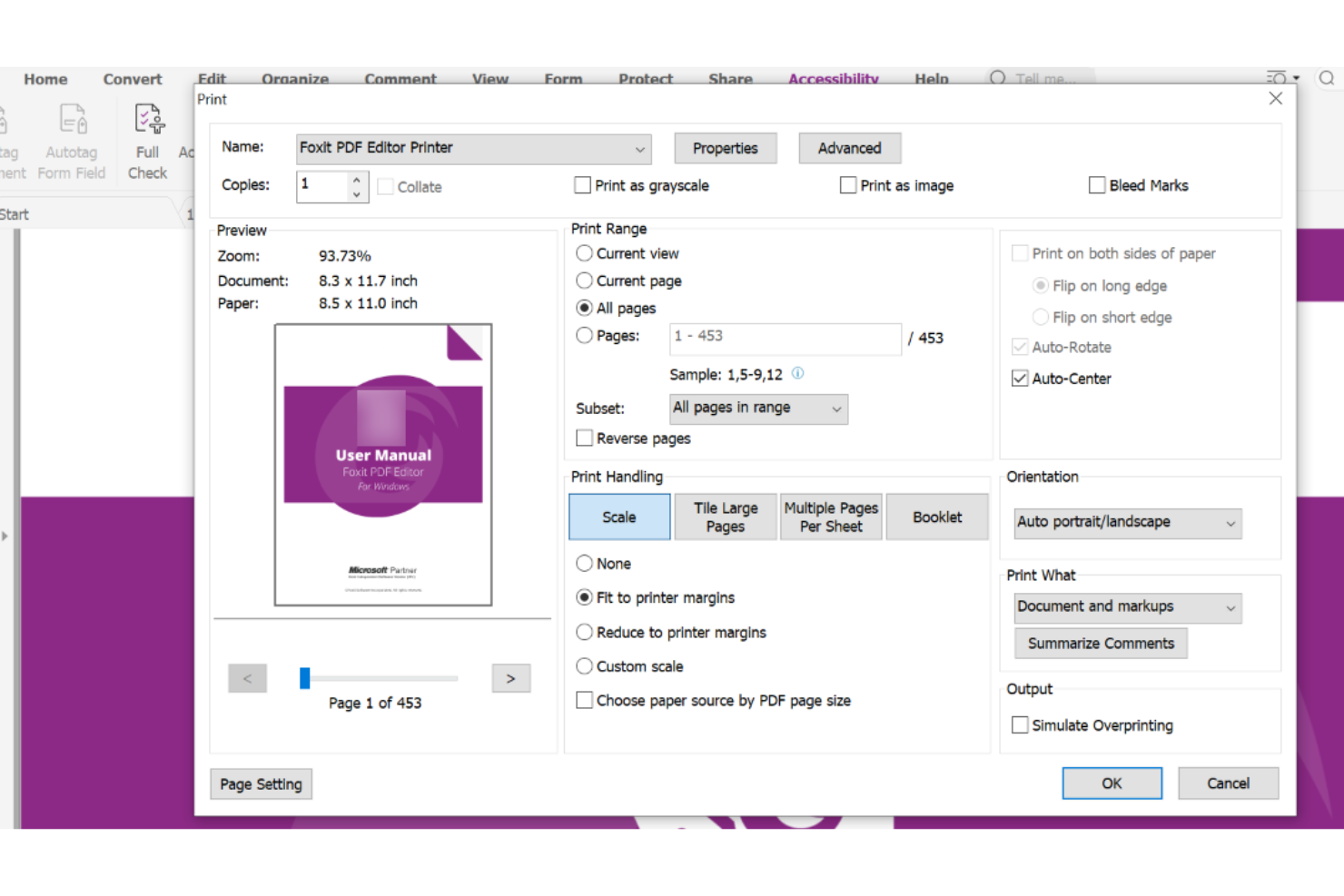1344x896 pixels.
Task: Click the preview page slider handle
Action: (305, 678)
